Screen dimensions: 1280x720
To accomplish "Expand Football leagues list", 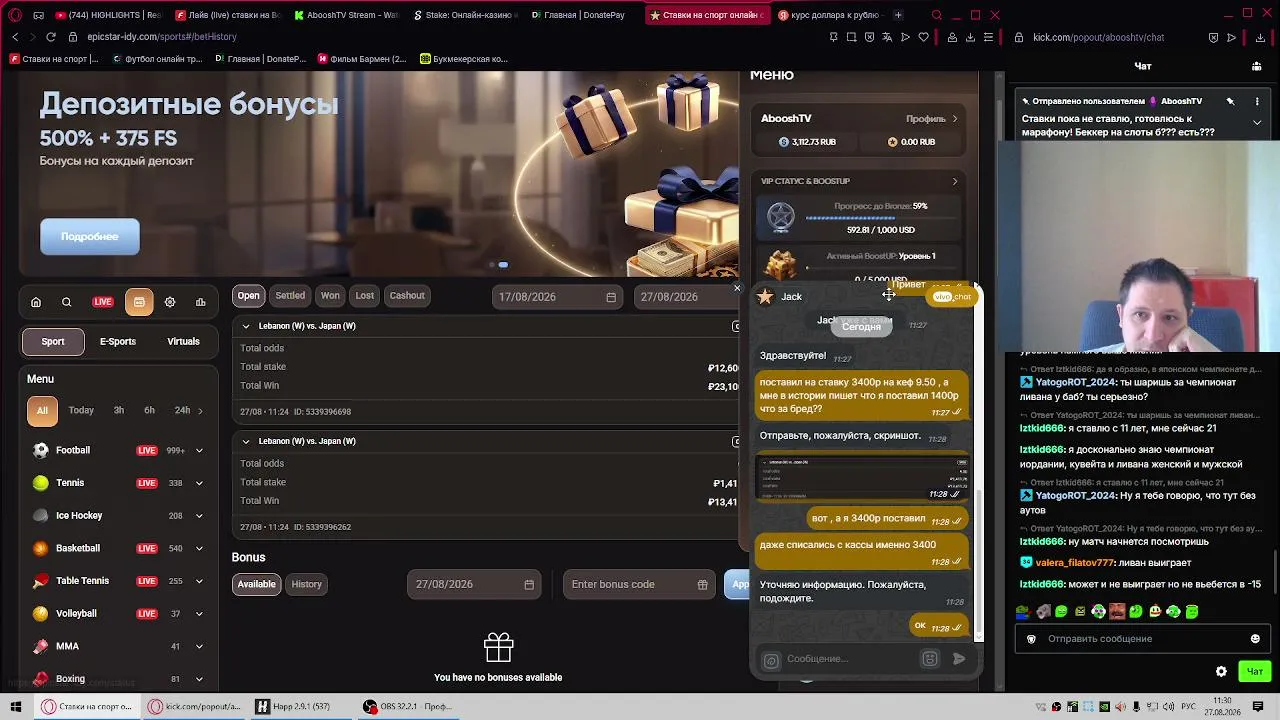I will (x=199, y=451).
